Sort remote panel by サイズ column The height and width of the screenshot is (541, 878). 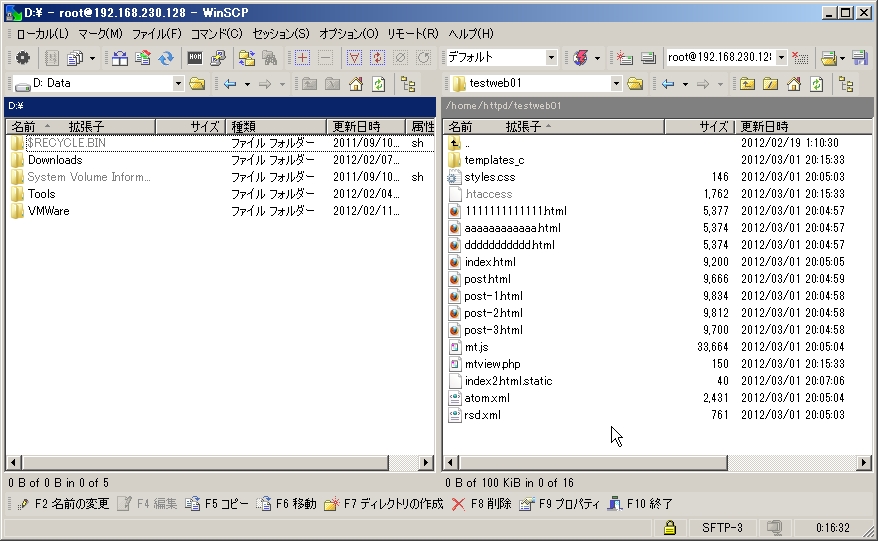[x=699, y=127]
